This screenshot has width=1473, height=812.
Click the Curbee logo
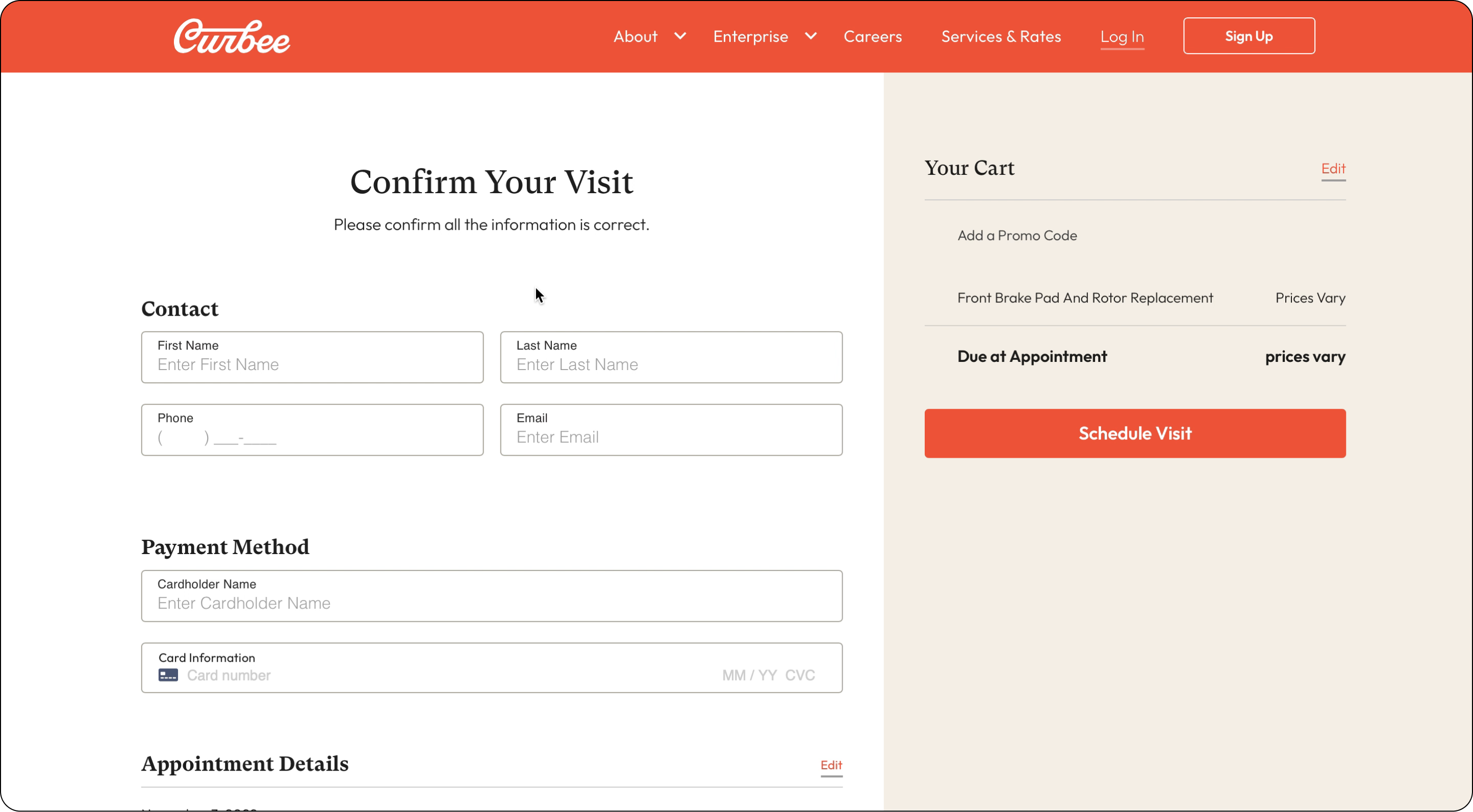232,37
